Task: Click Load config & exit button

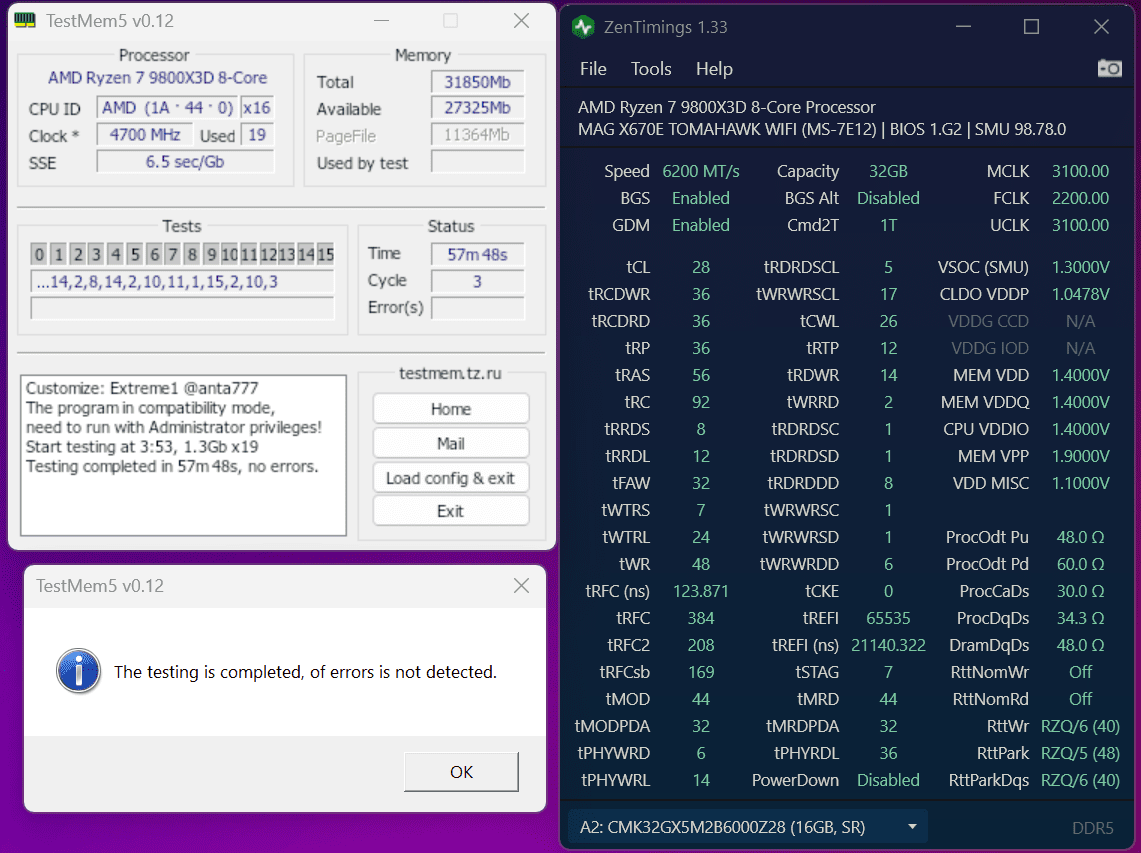Action: pyautogui.click(x=450, y=477)
